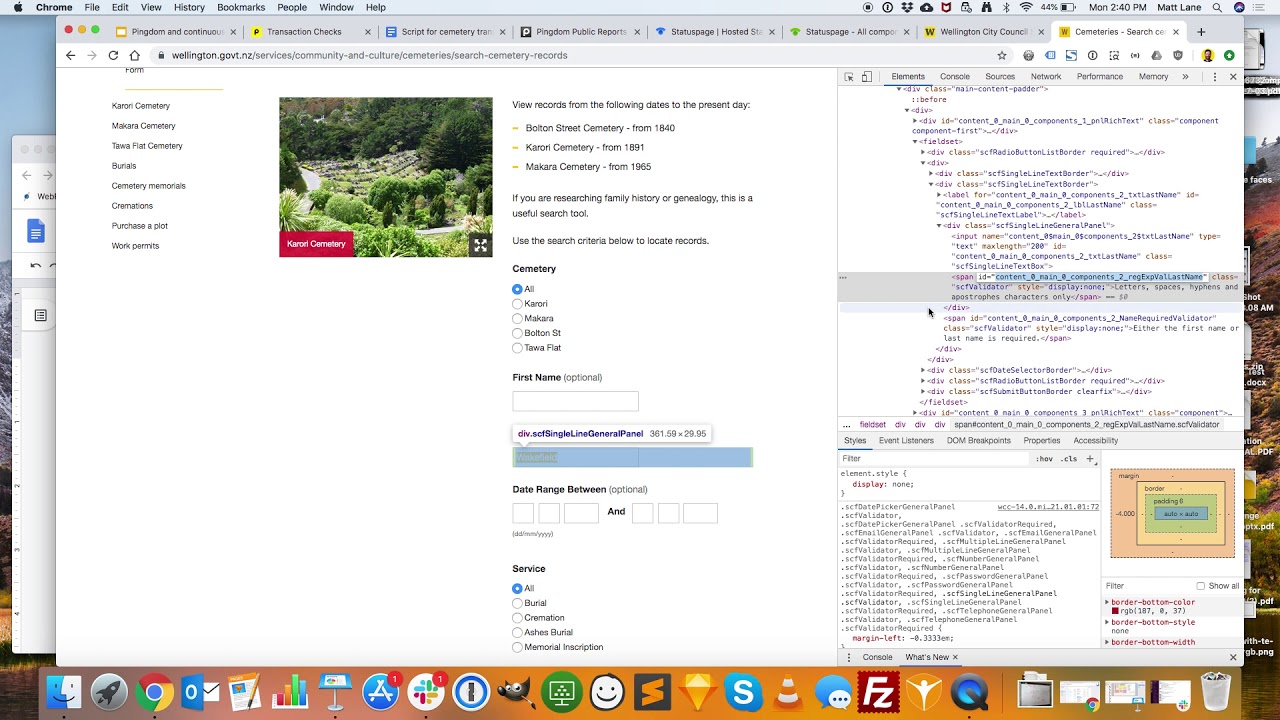Screen dimensions: 1280x720
Task: Open DevTools more tabs chevron
Action: tap(1185, 77)
